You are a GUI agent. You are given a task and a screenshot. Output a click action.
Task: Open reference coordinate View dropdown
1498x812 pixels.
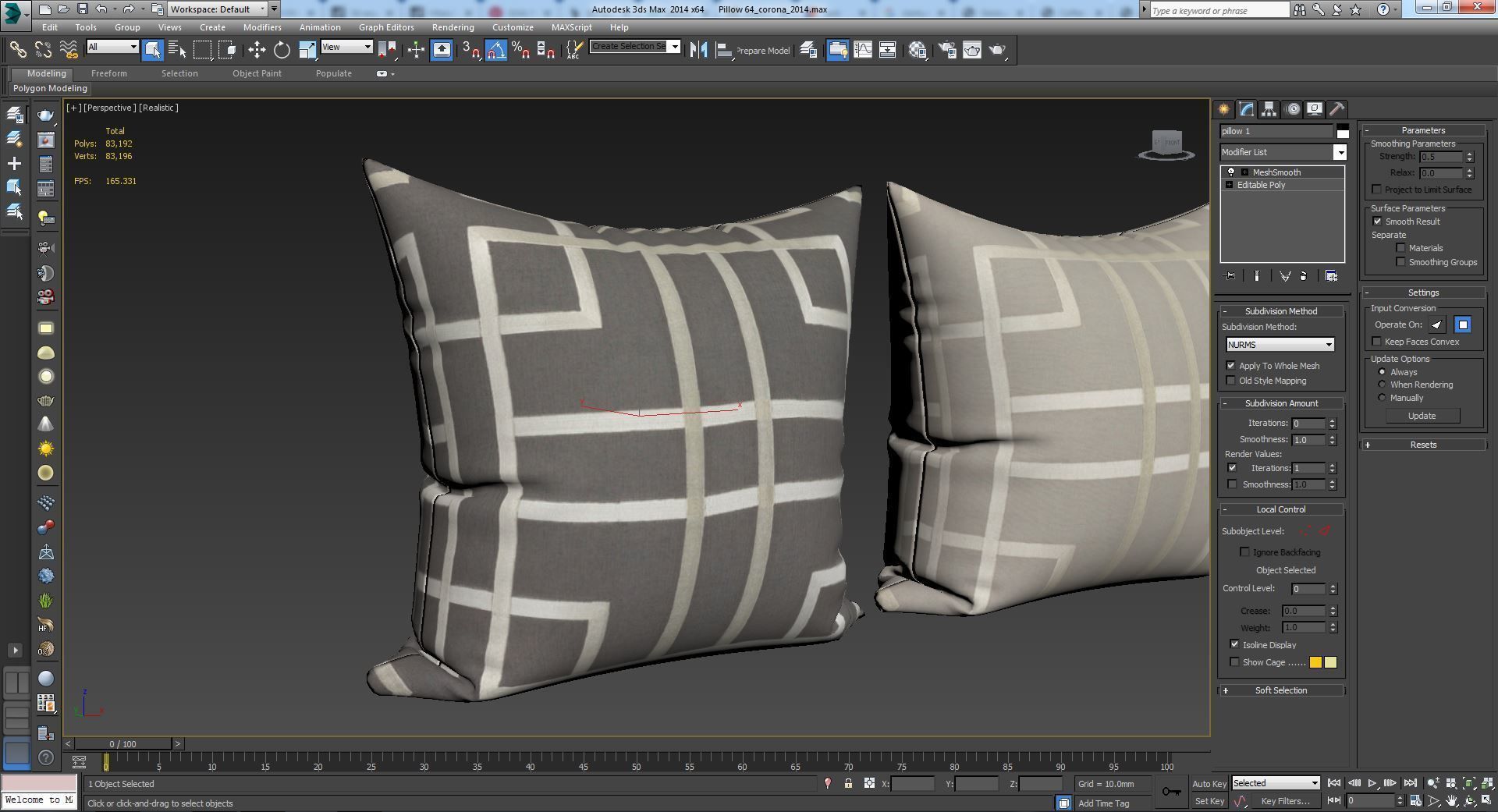(346, 47)
